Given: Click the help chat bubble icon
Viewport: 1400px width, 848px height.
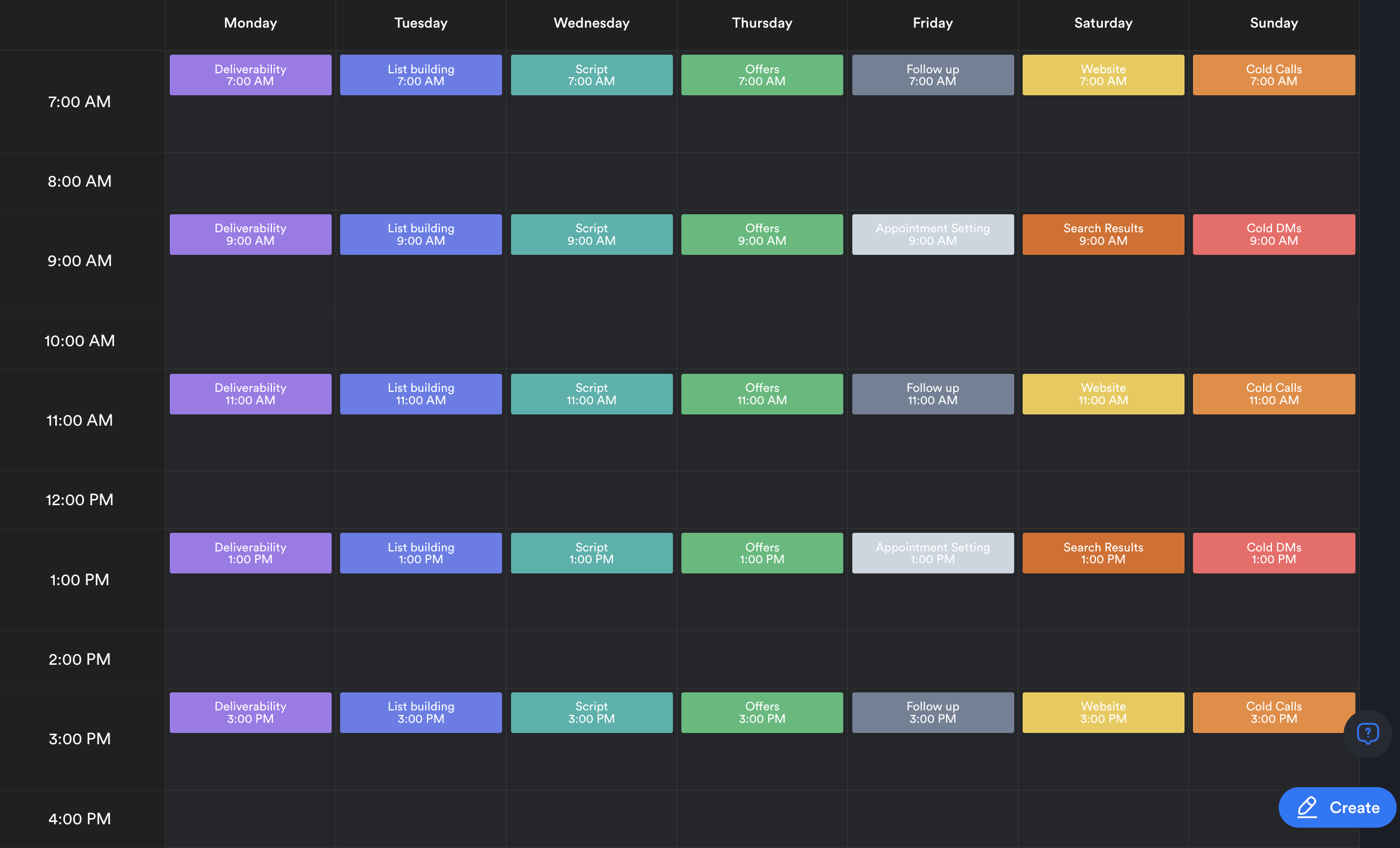Looking at the screenshot, I should tap(1367, 733).
